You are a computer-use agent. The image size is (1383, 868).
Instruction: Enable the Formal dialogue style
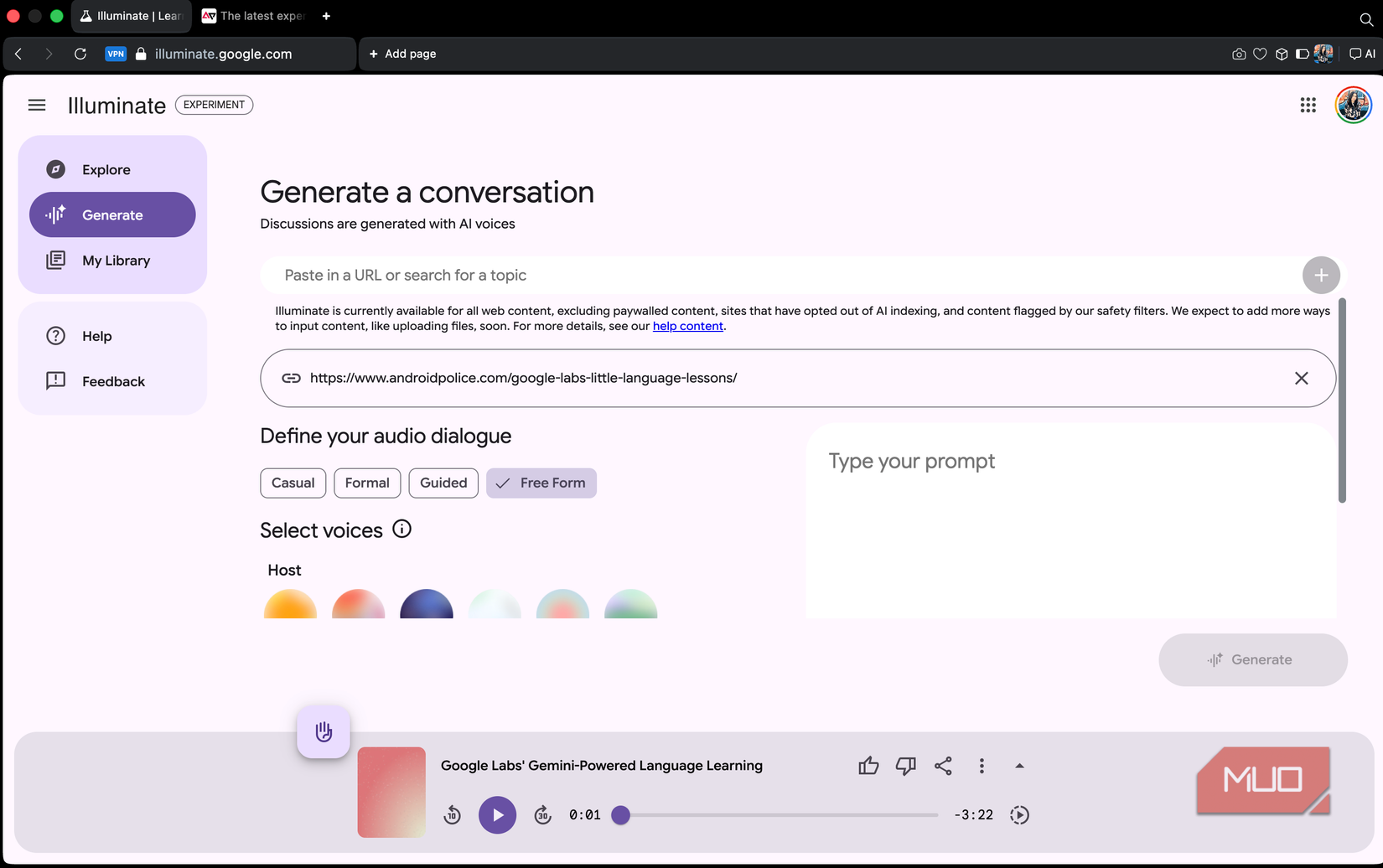[367, 483]
